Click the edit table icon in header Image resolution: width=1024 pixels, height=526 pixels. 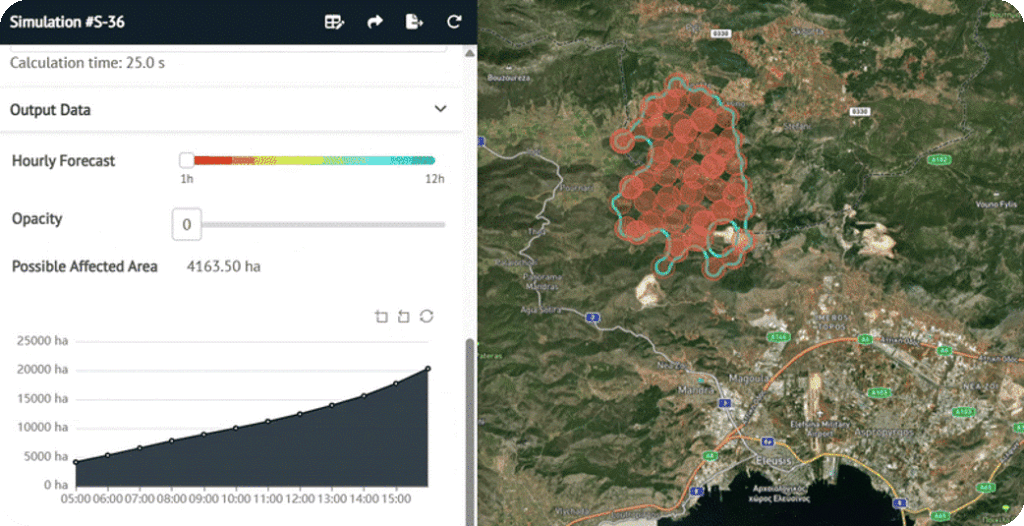click(x=335, y=22)
